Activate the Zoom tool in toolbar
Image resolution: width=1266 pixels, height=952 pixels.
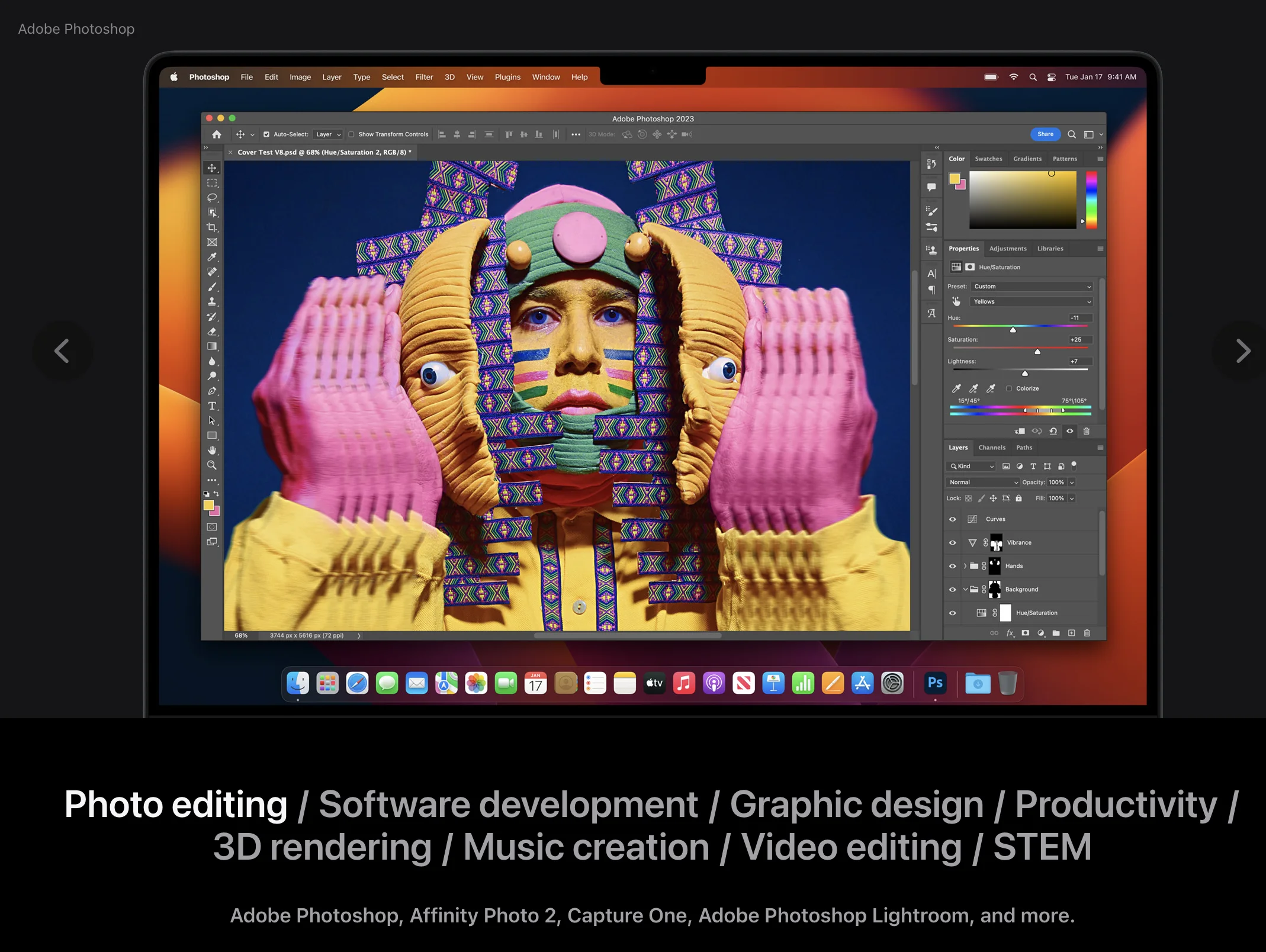pyautogui.click(x=211, y=465)
